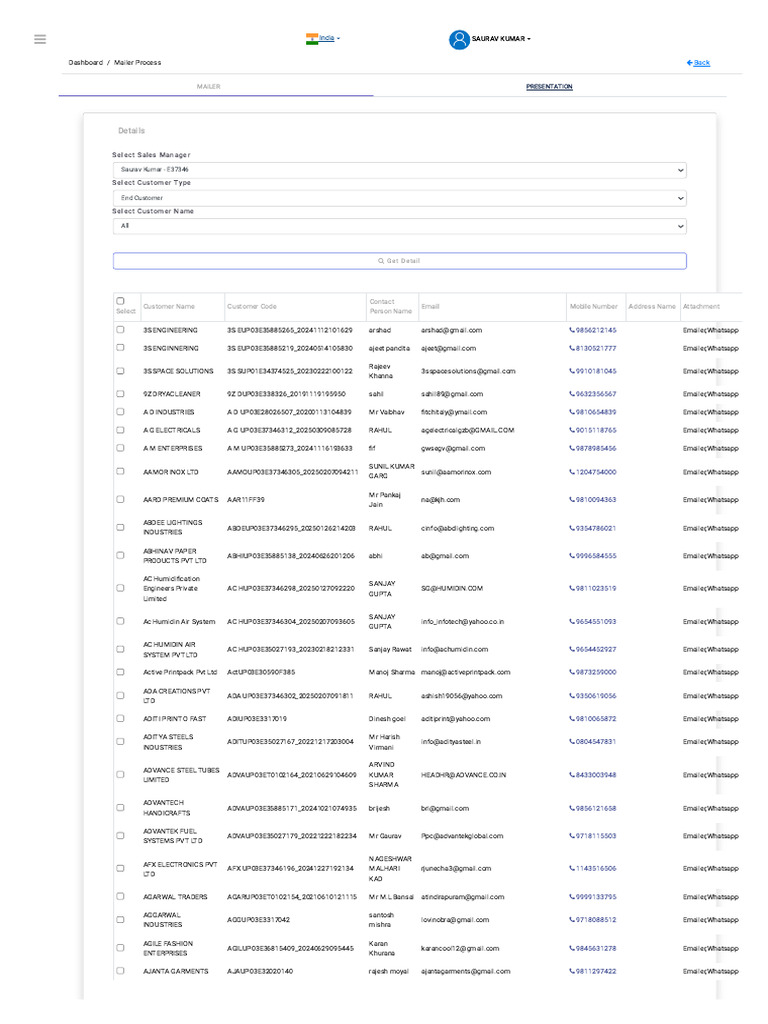768x1024 pixels.
Task: Expand the Select Sales Manager dropdown
Action: (x=399, y=170)
